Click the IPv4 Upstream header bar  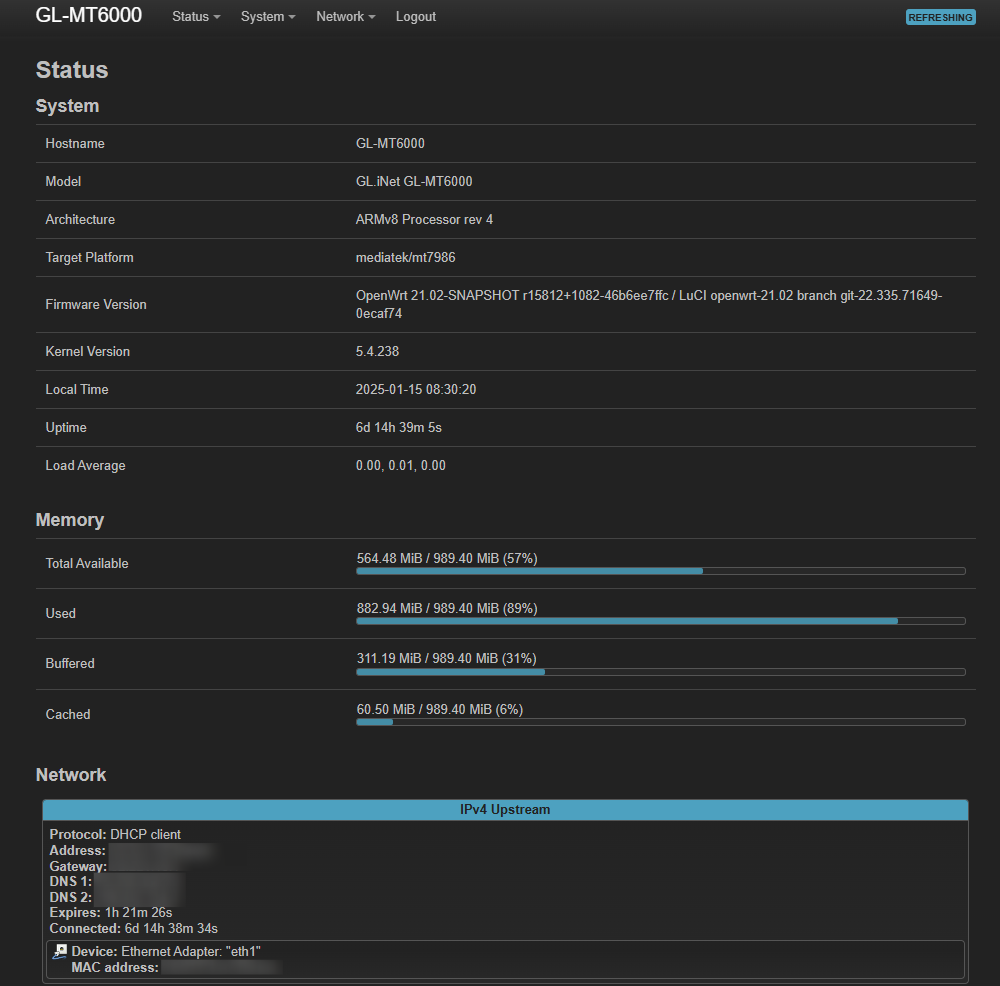(x=505, y=809)
